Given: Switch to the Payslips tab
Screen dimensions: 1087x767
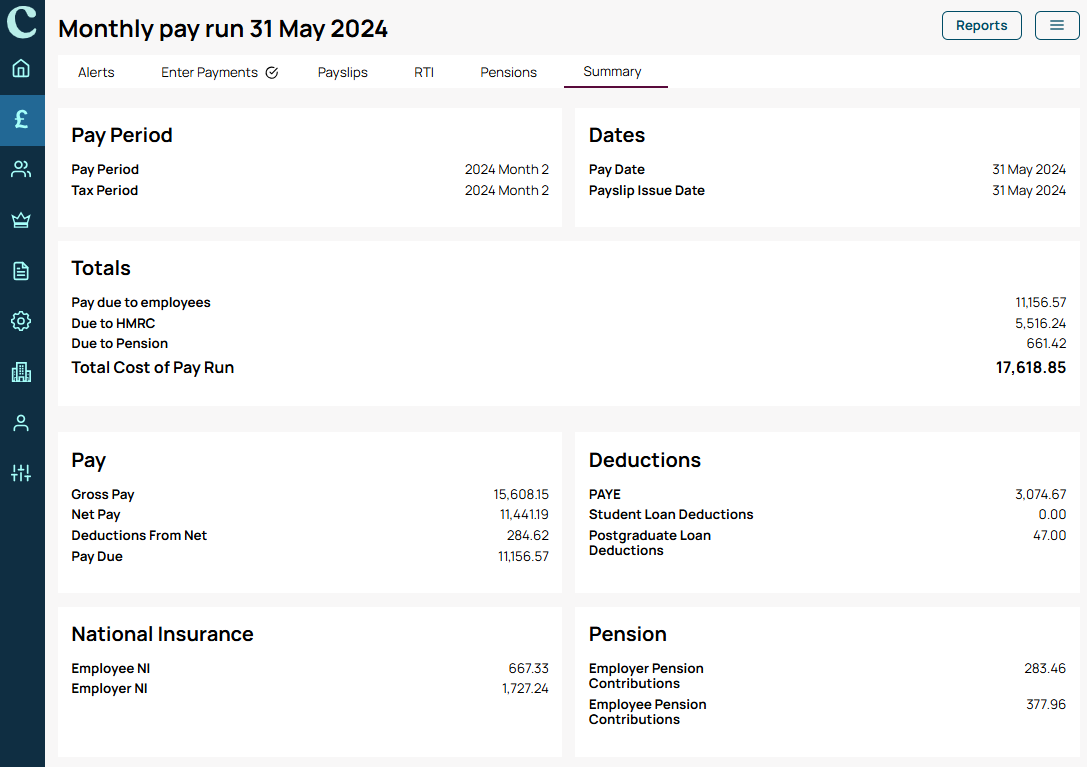Looking at the screenshot, I should coord(342,72).
